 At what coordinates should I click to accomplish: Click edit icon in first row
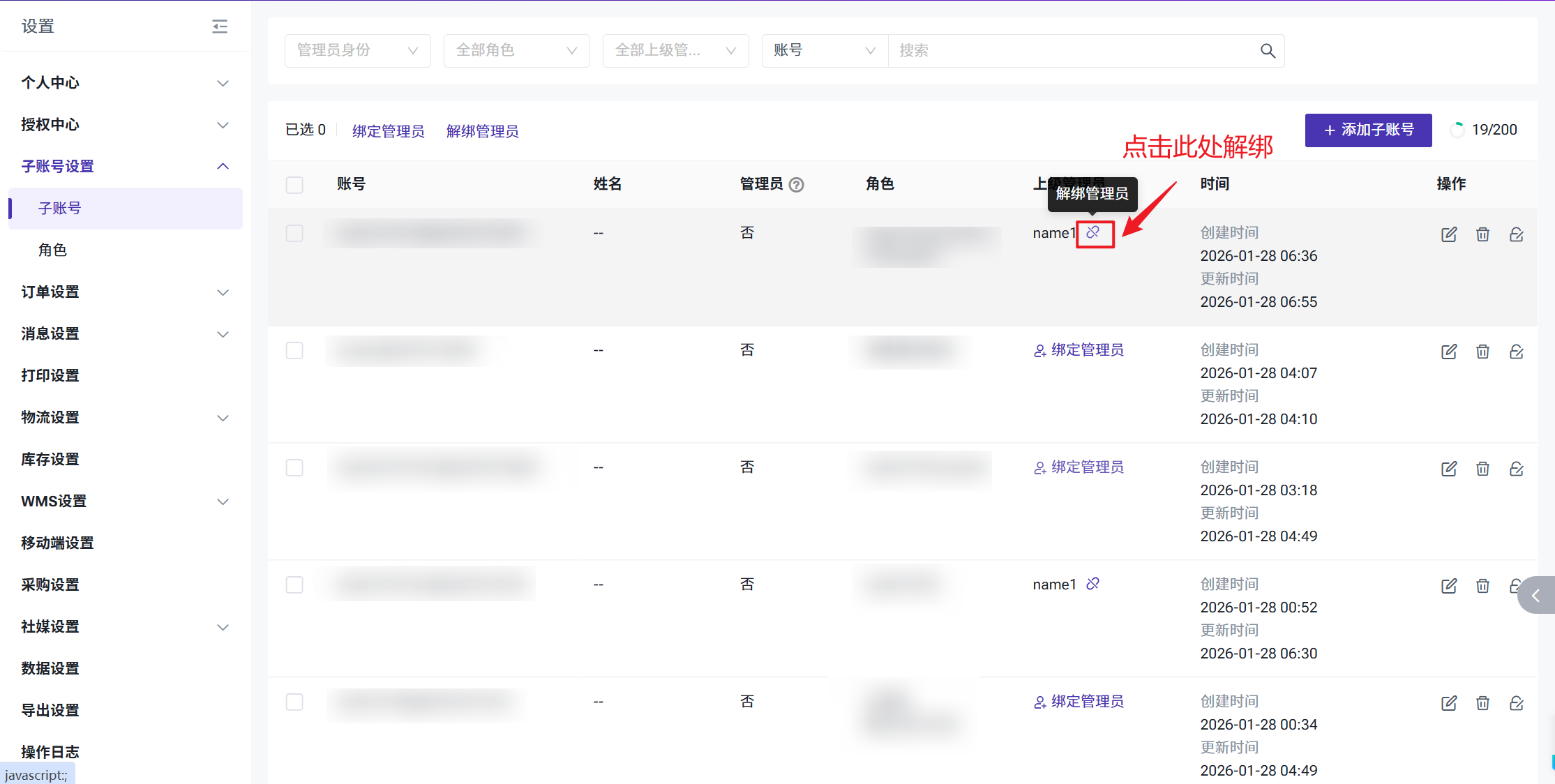coord(1449,234)
